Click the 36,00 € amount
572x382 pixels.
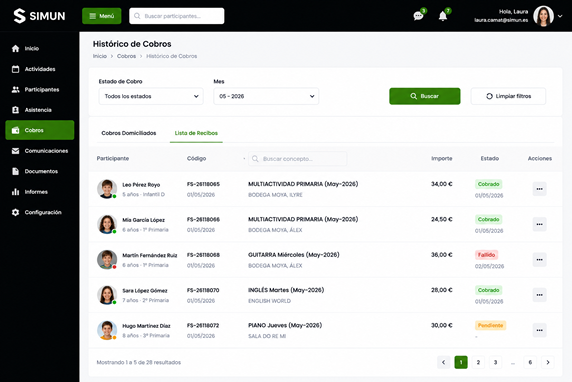click(441, 255)
